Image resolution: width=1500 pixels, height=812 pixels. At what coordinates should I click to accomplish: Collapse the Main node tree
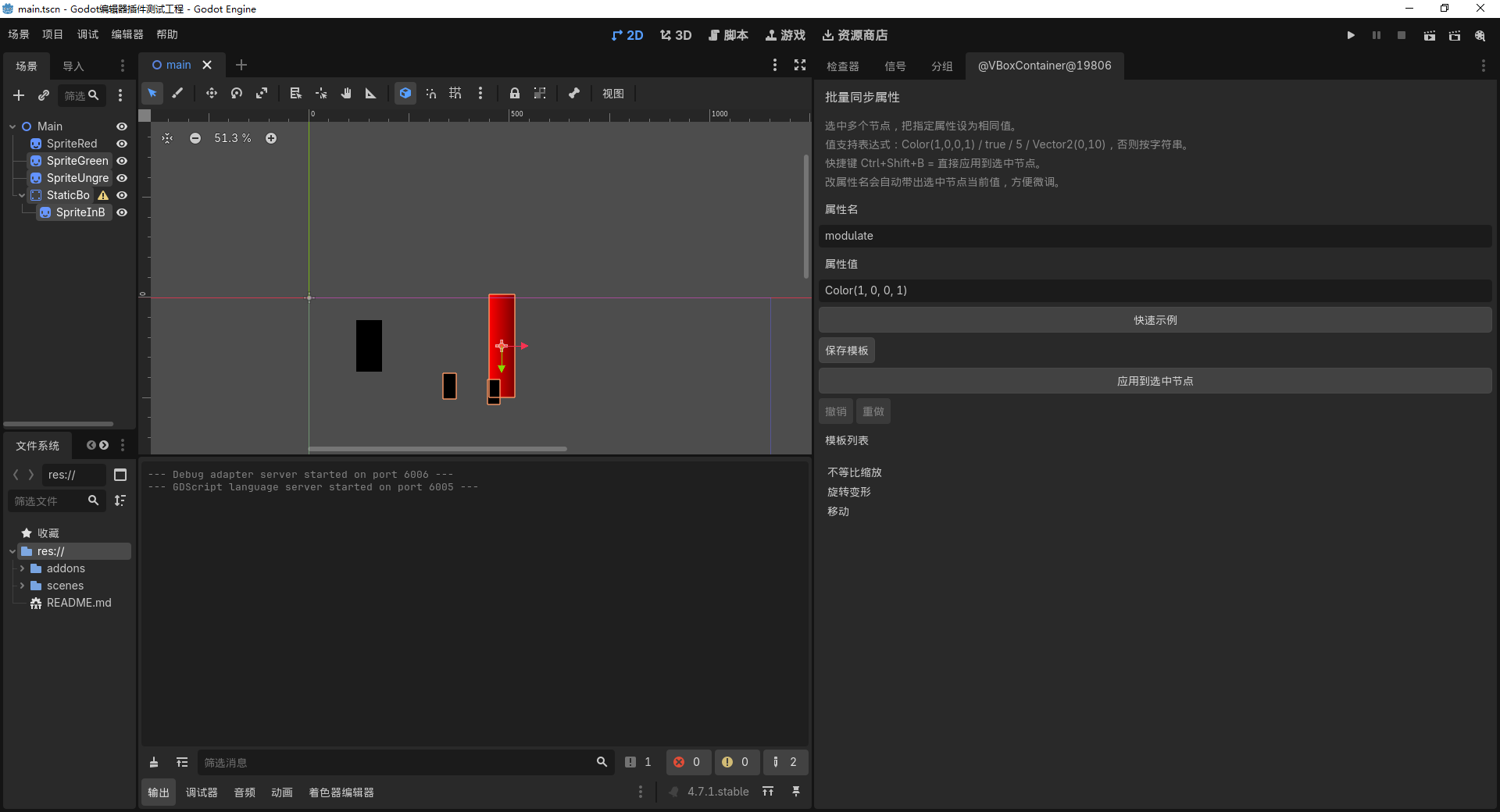point(12,126)
